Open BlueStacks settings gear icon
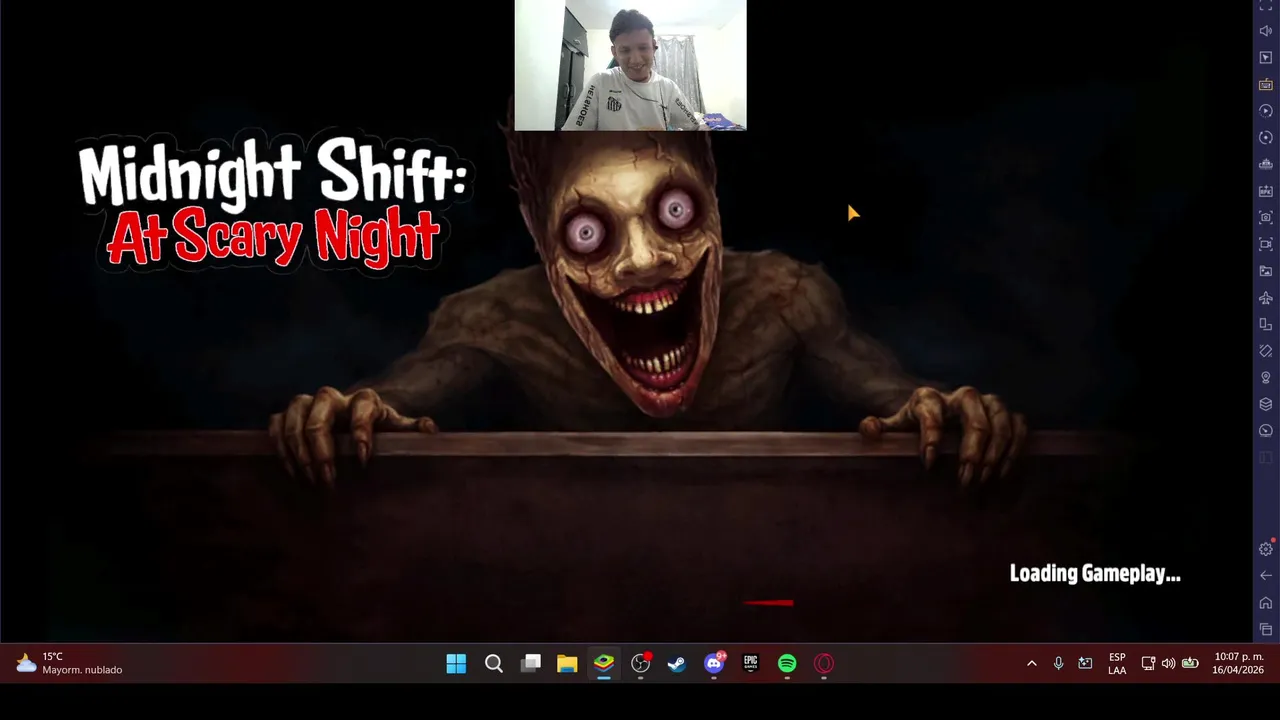Image resolution: width=1280 pixels, height=720 pixels. tap(1265, 549)
